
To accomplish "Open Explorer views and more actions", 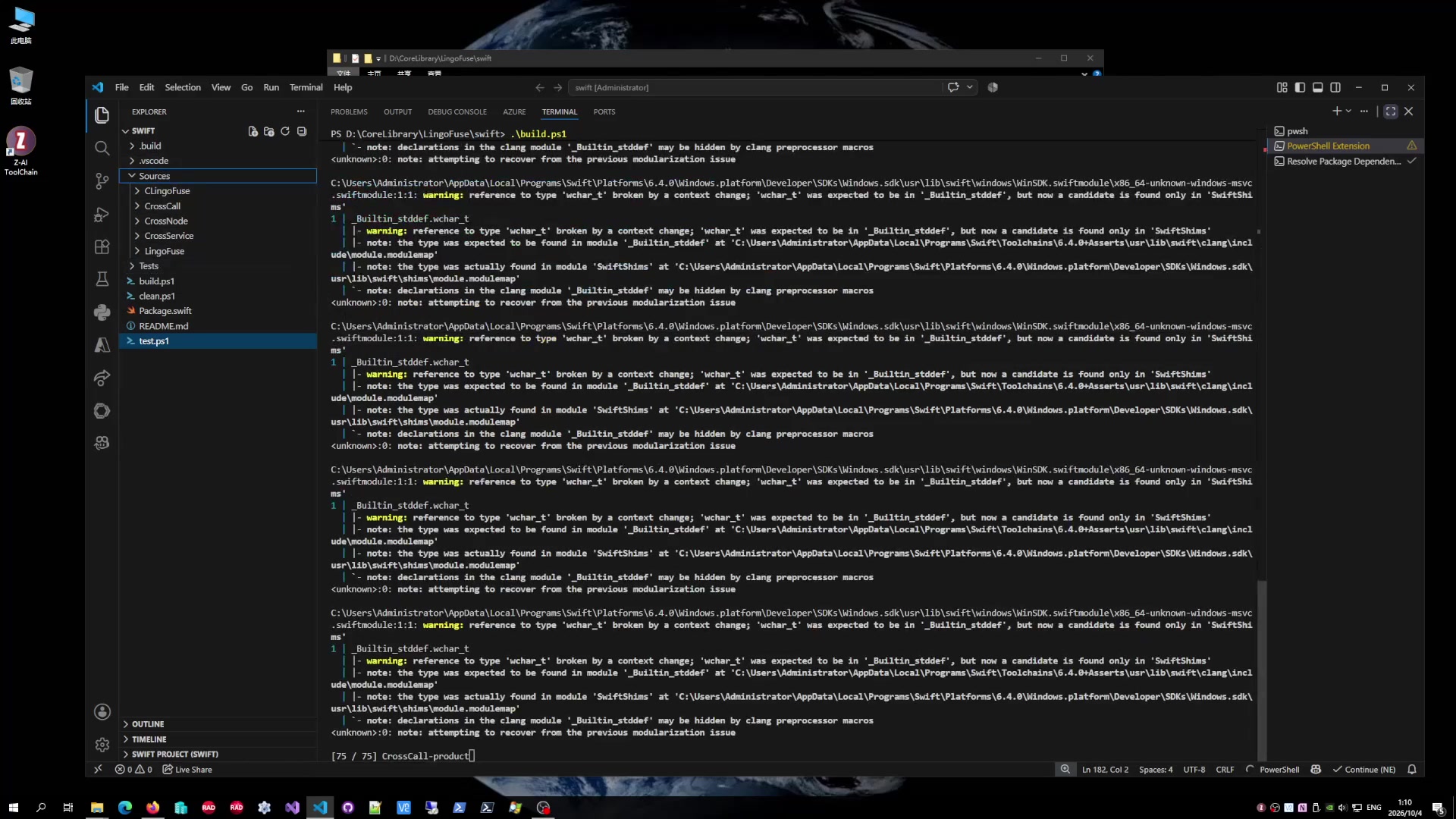I will pyautogui.click(x=300, y=111).
